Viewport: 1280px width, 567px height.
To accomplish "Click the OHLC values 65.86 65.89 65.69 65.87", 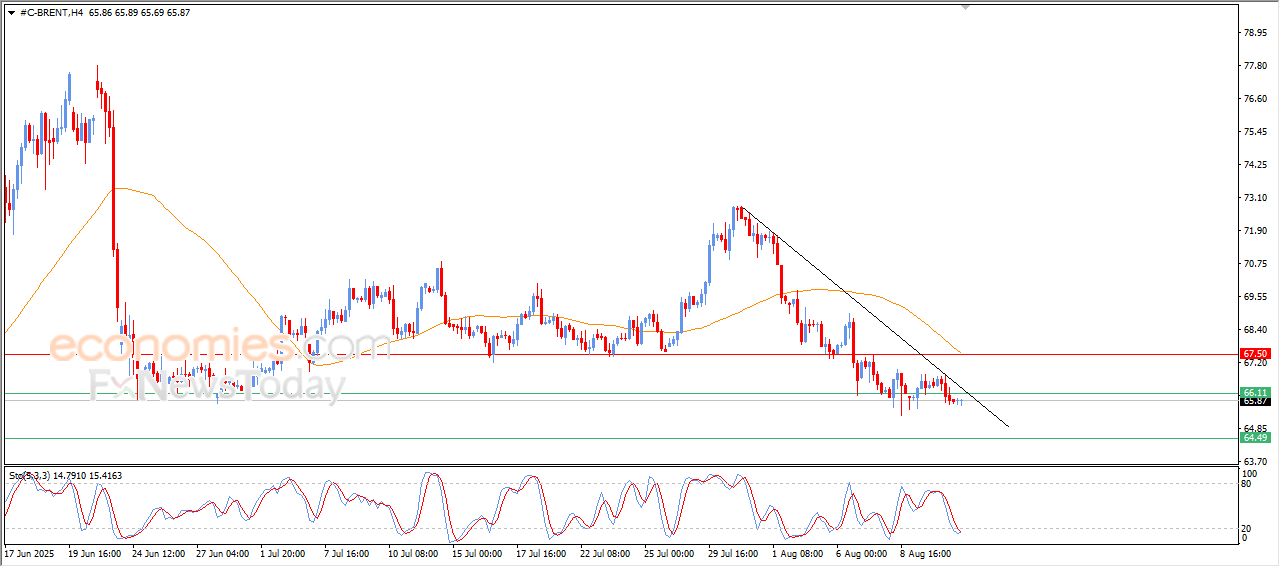I will click(139, 12).
